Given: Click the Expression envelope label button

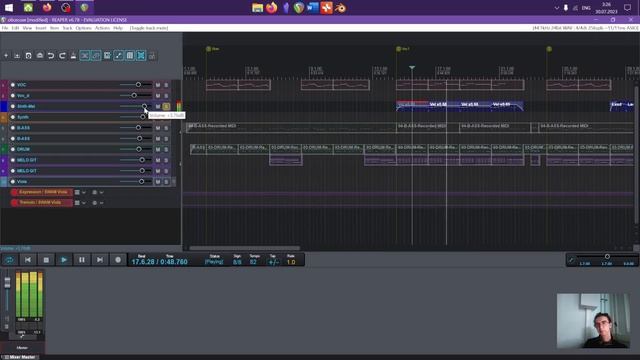Looking at the screenshot, I should tap(42, 192).
